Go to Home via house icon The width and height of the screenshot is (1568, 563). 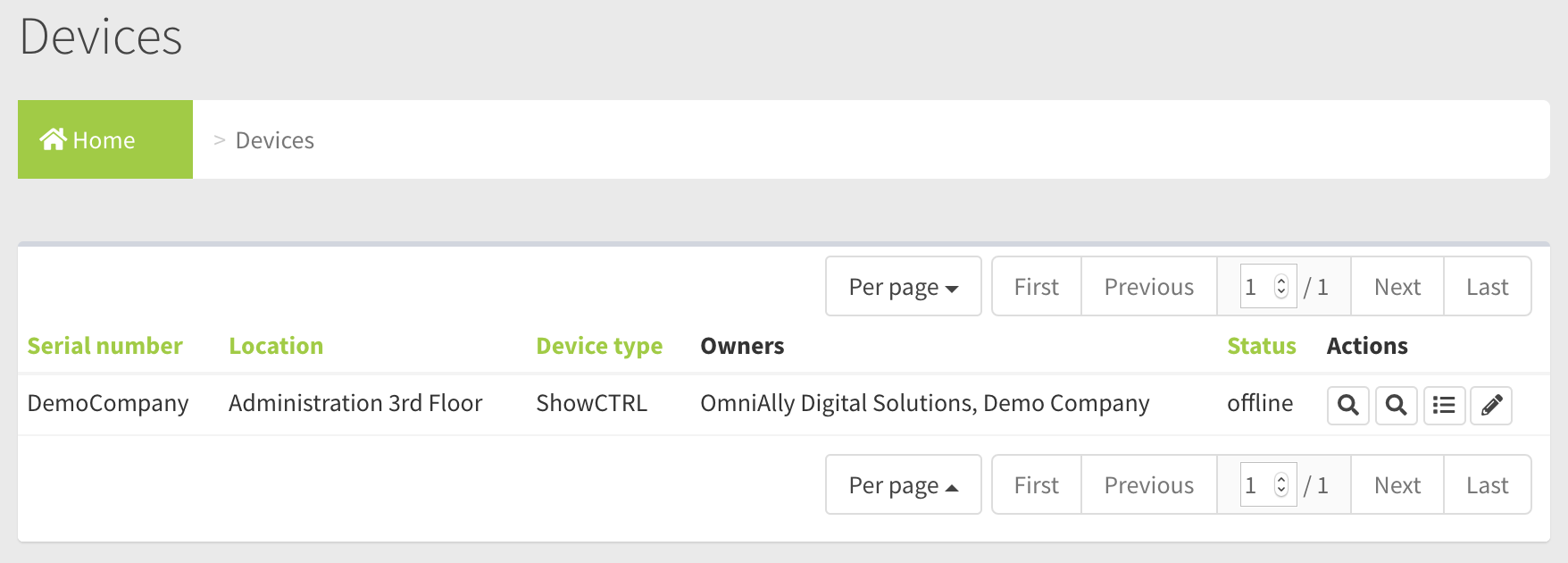pos(54,139)
